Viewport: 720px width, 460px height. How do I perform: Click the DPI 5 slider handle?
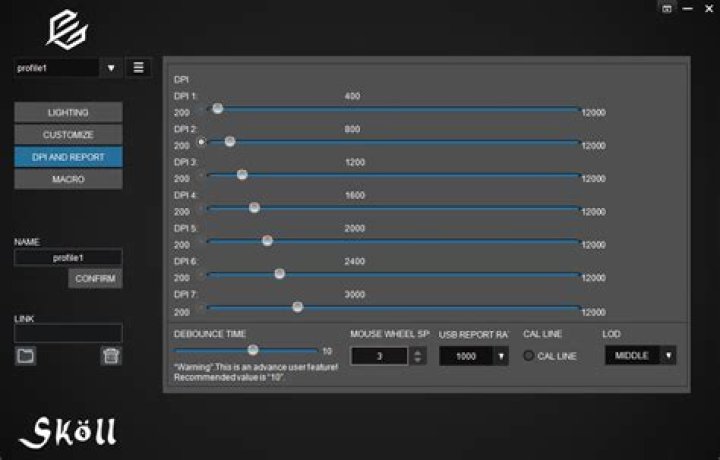(x=267, y=241)
